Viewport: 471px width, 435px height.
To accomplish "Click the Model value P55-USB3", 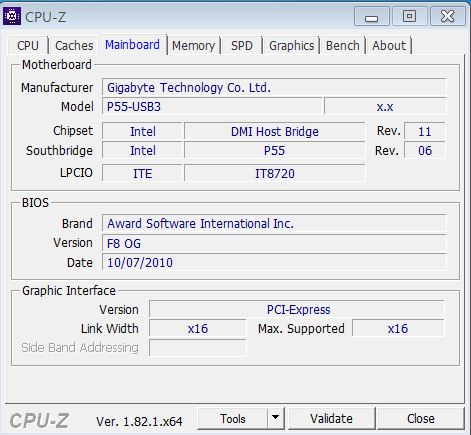I will pos(212,107).
